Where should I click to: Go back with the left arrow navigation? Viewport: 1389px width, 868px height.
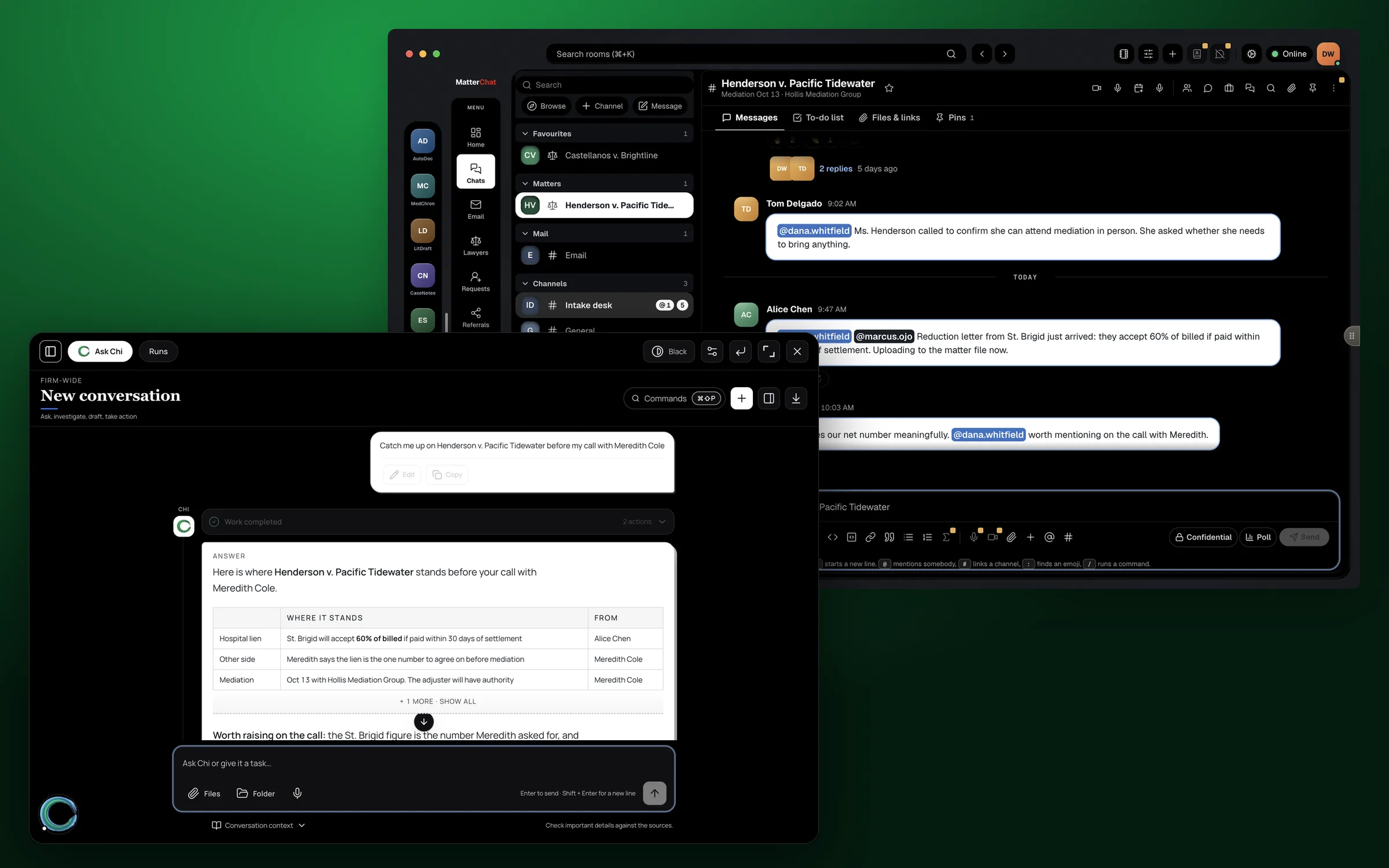(982, 54)
